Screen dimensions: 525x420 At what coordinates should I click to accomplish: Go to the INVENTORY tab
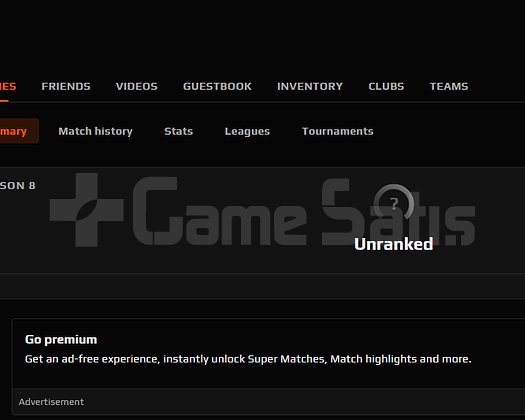click(310, 86)
